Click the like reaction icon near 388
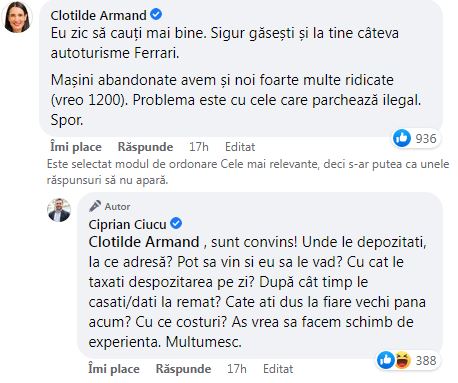Screen dimensions: 458x383 pyautogui.click(x=386, y=360)
